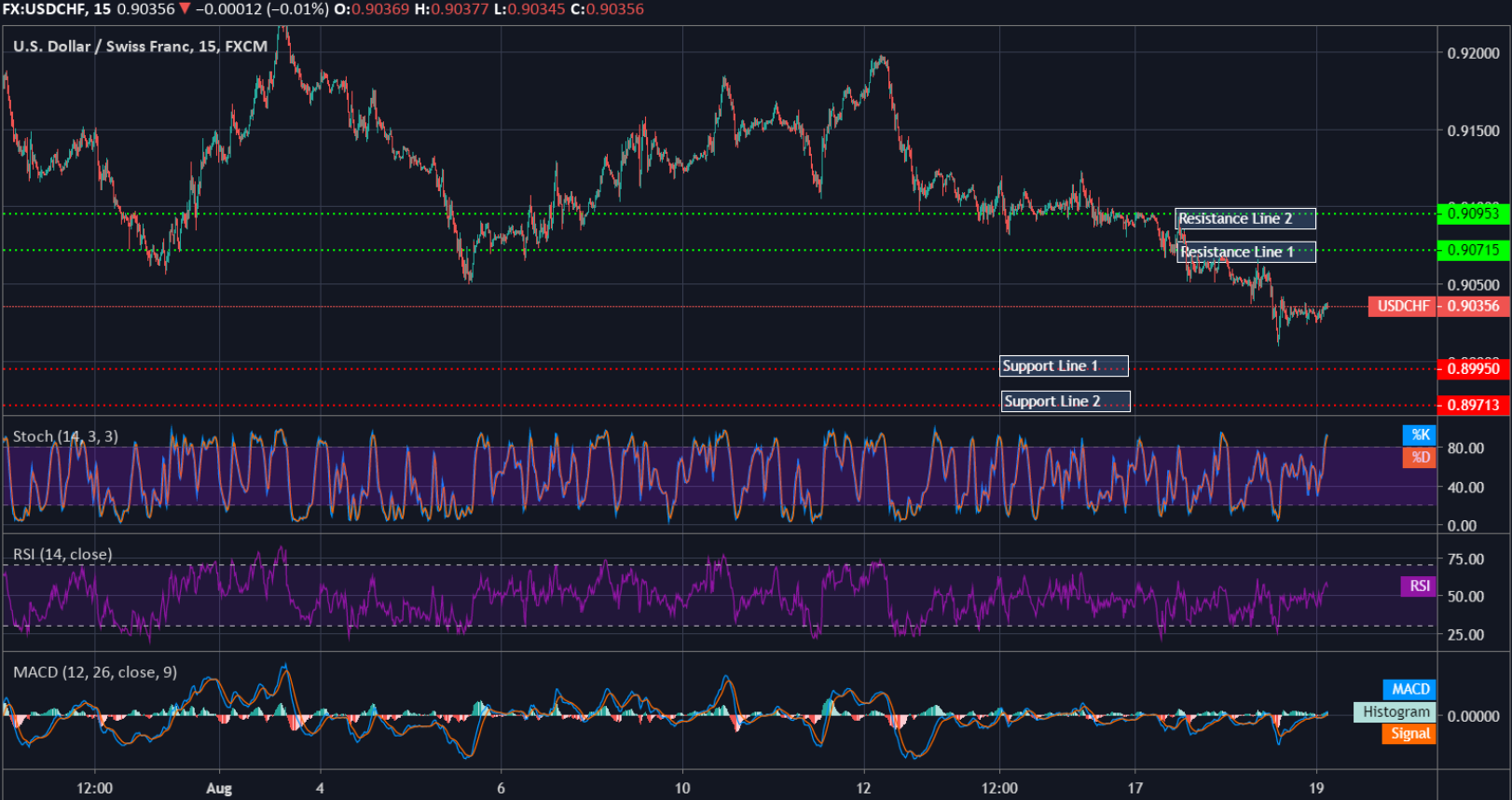Click the 0.91500 price axis label
This screenshot has height=800, width=1512.
pyautogui.click(x=1474, y=131)
